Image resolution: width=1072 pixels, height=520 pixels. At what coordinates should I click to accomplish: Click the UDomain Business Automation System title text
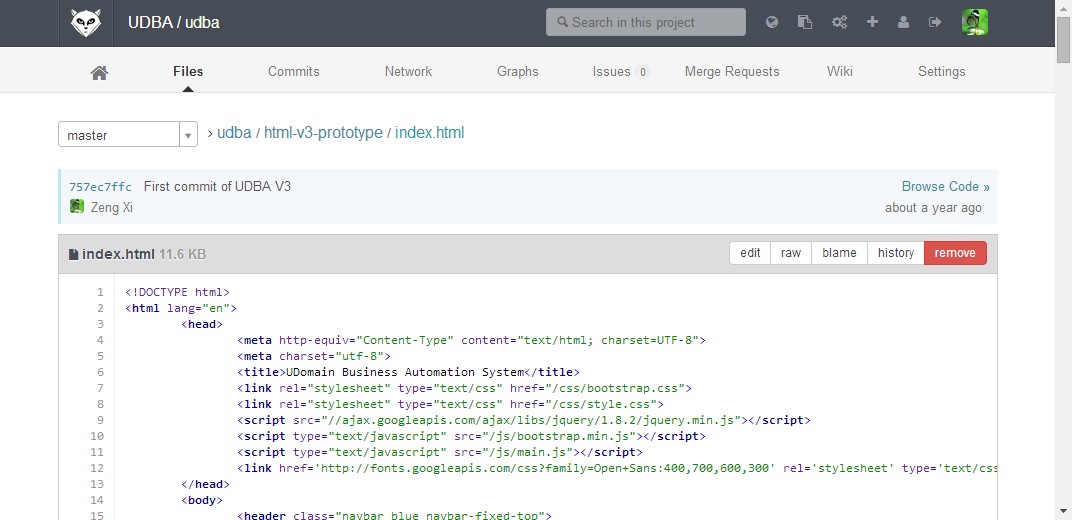pyautogui.click(x=405, y=372)
